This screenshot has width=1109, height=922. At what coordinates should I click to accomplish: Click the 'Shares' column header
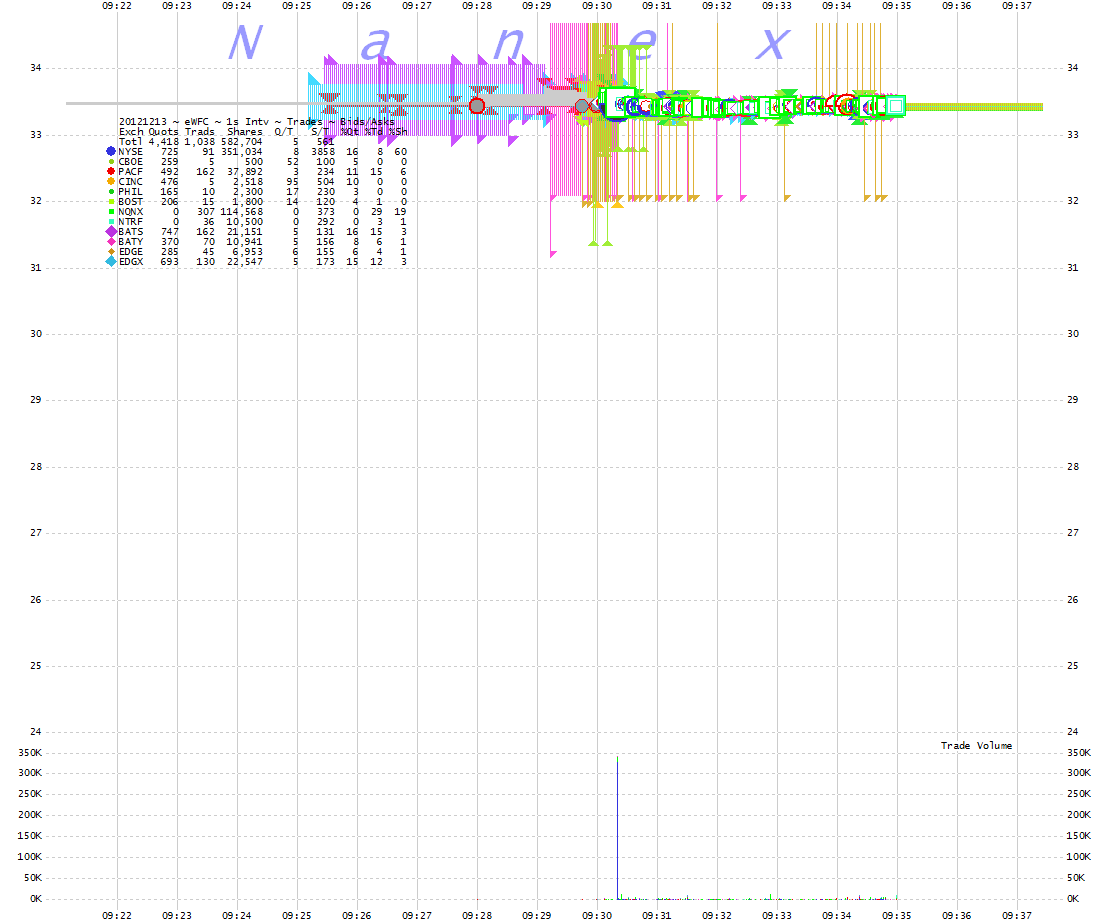coord(245,132)
